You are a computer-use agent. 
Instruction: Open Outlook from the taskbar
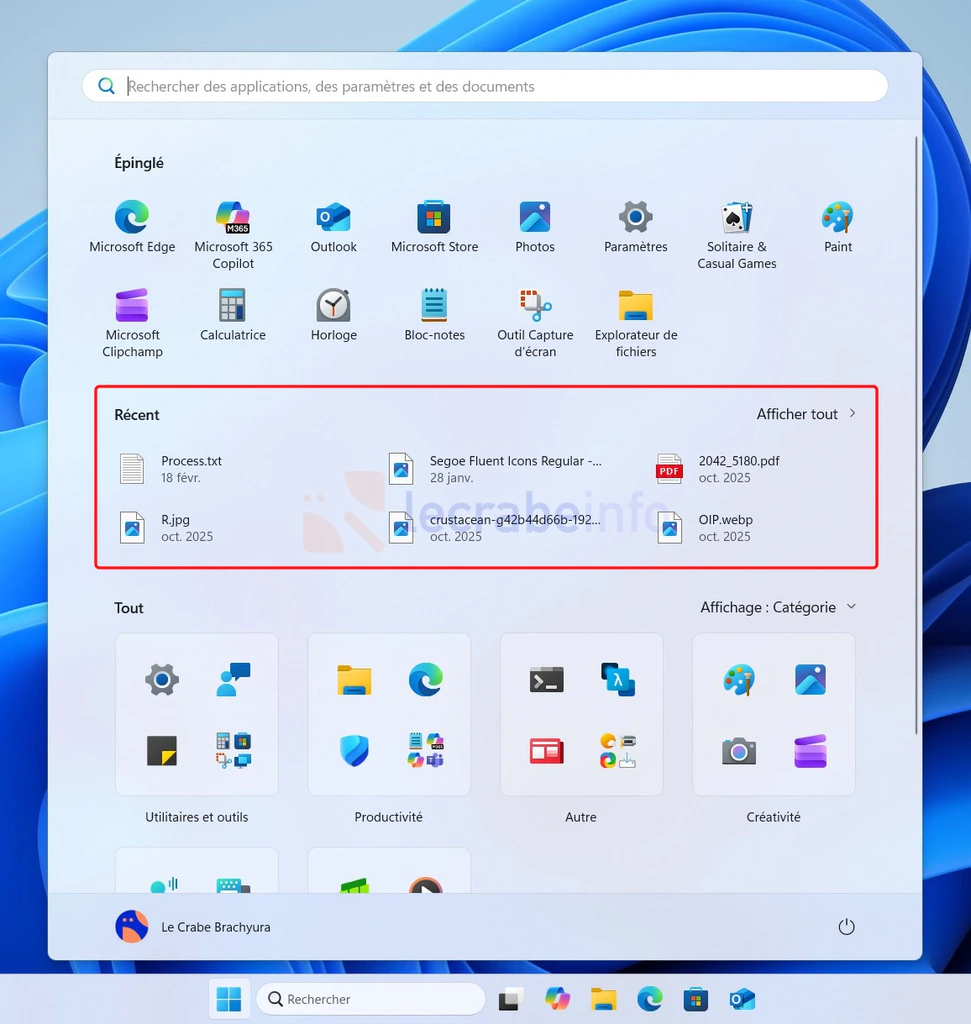point(742,999)
